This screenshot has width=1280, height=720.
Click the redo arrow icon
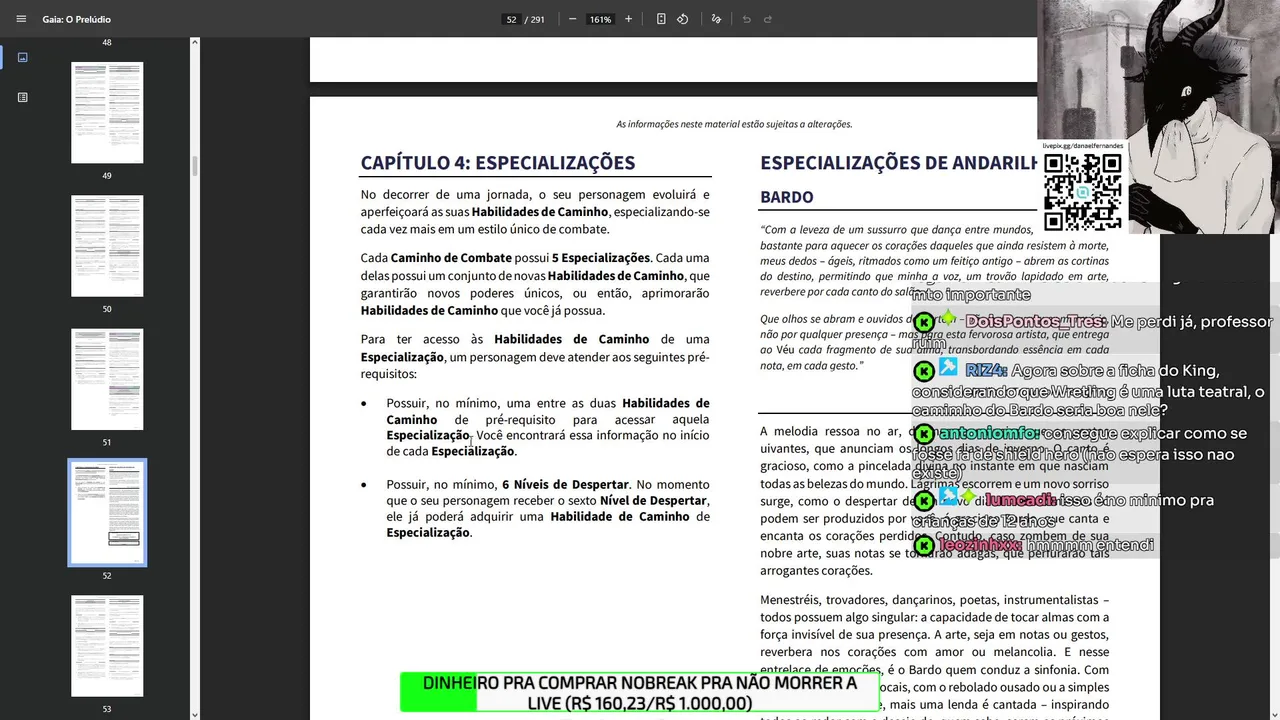tap(768, 19)
